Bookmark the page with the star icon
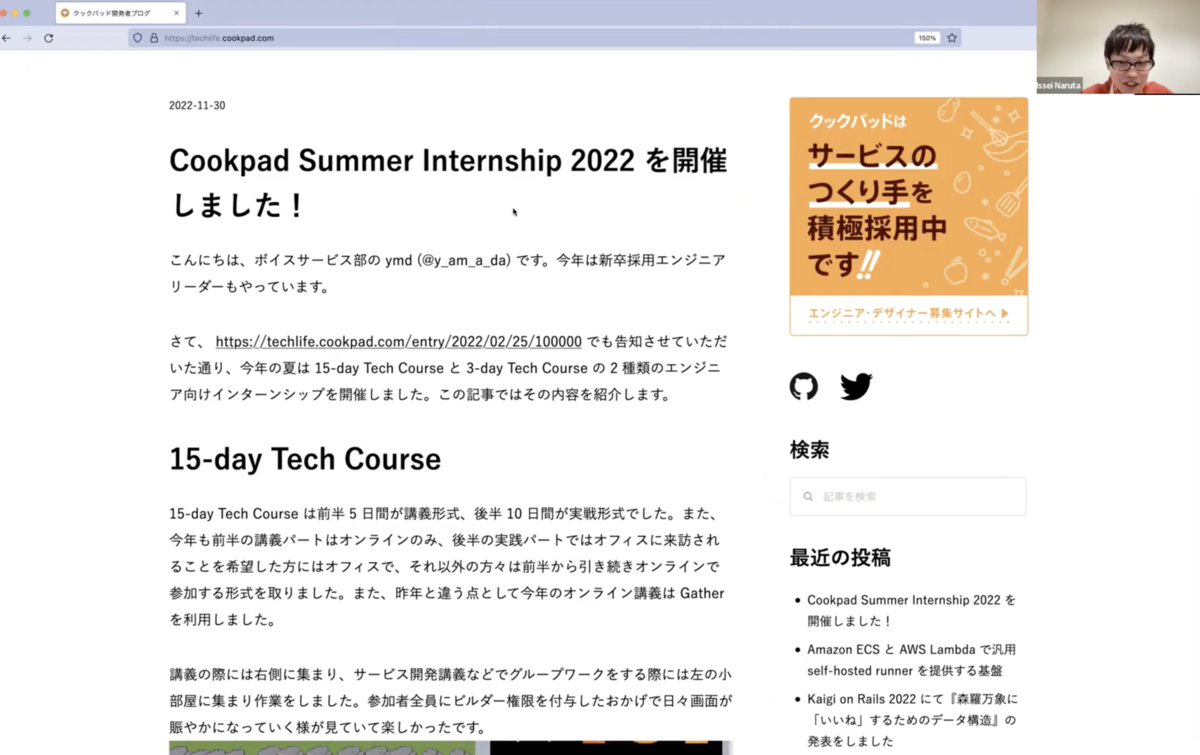1200x755 pixels. coord(952,38)
